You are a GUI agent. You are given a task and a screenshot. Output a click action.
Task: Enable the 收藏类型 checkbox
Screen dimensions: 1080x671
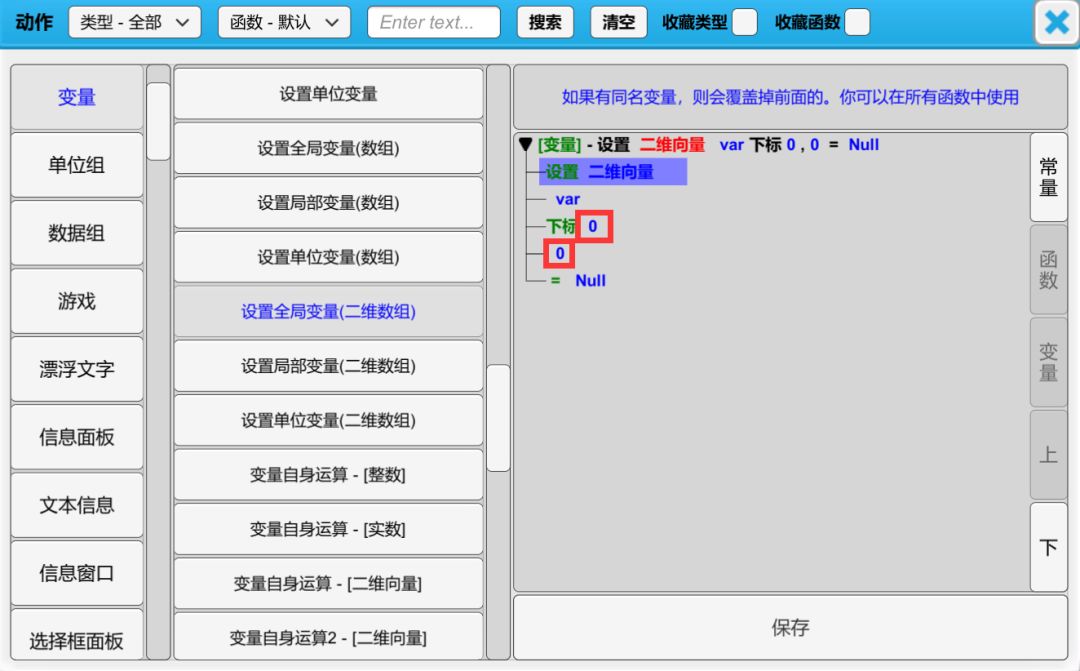[744, 23]
